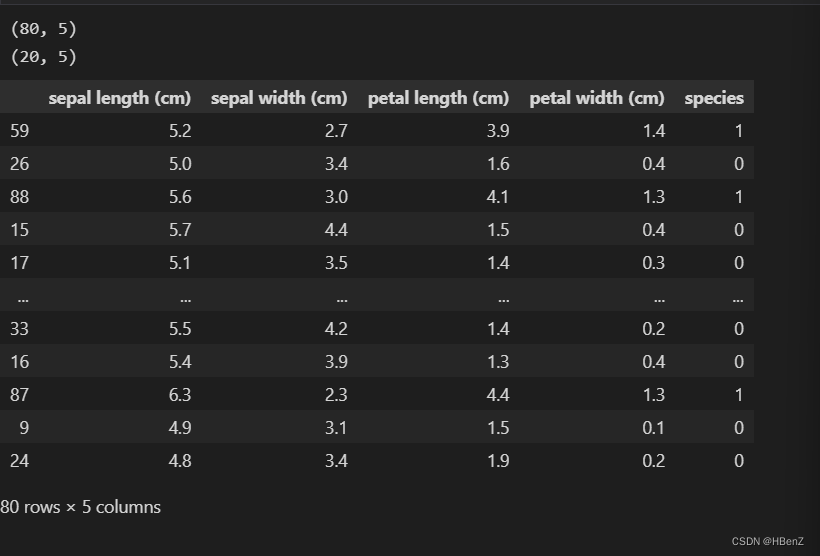Click the 'sepal width (cm)' column header

[x=279, y=98]
